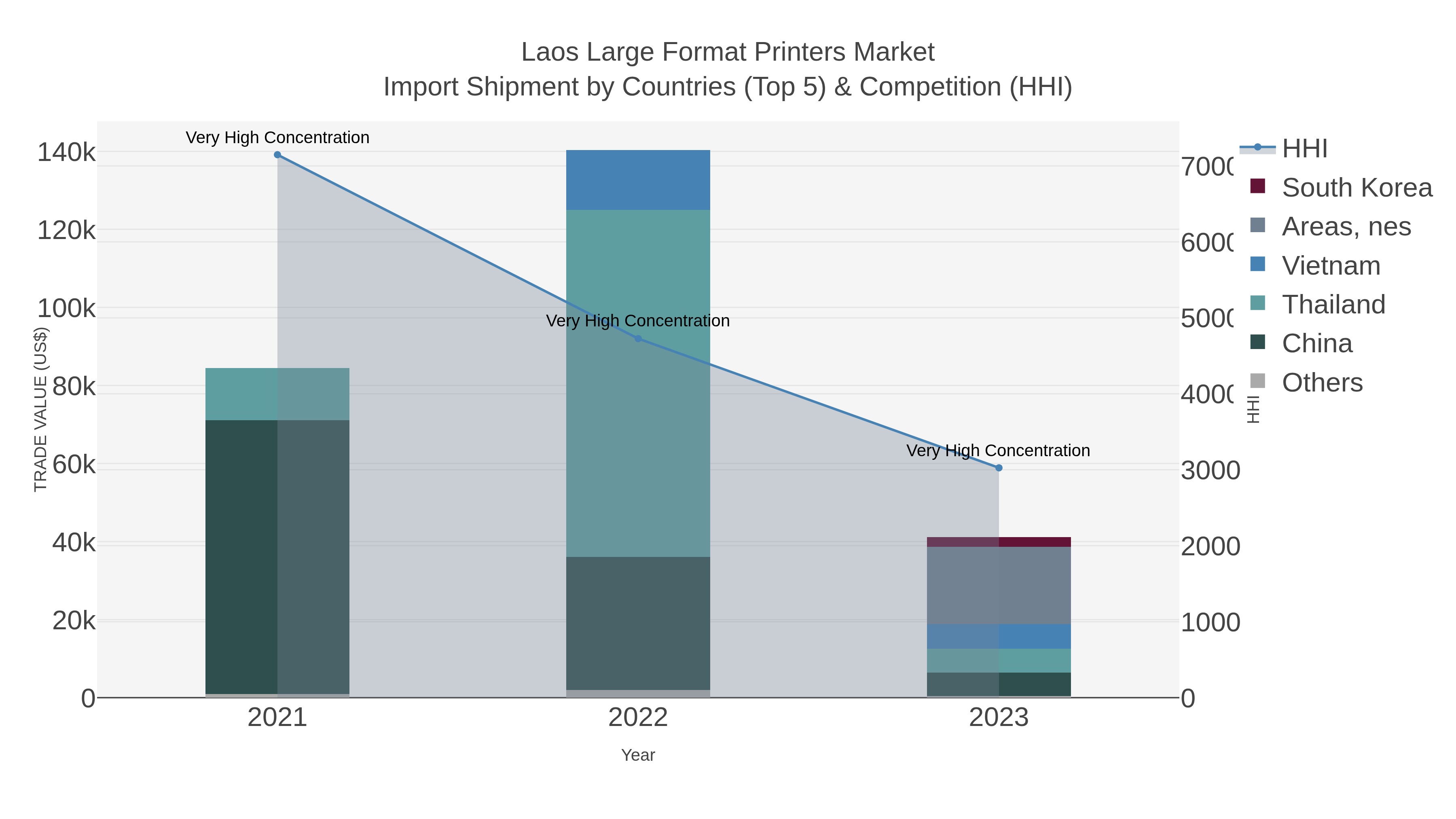1456x819 pixels.
Task: Toggle South Korea legend entry
Action: pyautogui.click(x=1341, y=188)
